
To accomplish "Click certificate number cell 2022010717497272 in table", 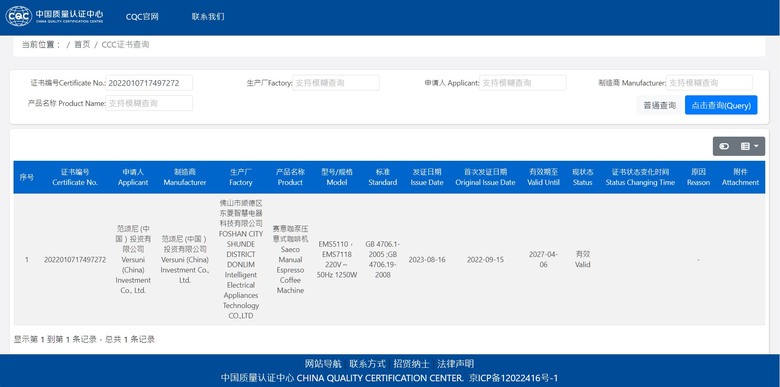I will 75,260.
